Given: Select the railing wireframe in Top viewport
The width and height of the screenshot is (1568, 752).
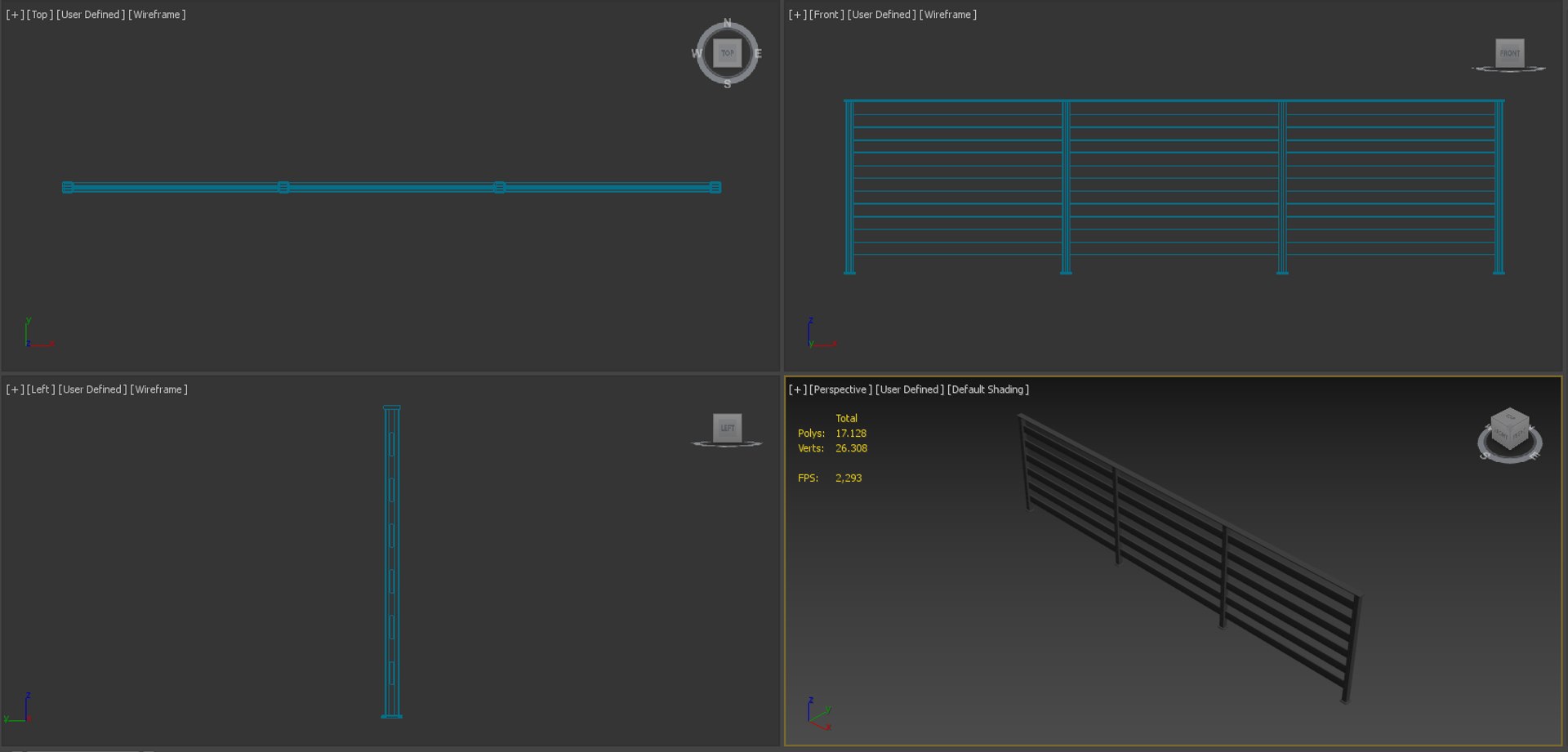Looking at the screenshot, I should point(391,187).
